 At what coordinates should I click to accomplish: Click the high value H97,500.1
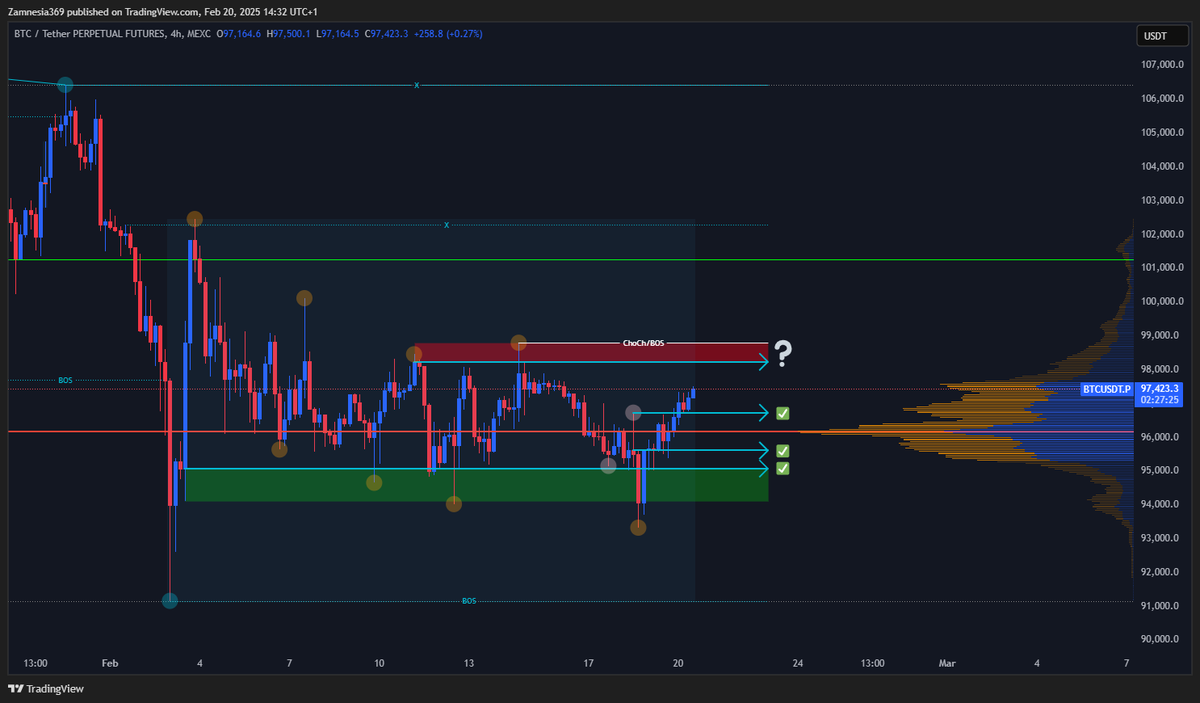[290, 33]
